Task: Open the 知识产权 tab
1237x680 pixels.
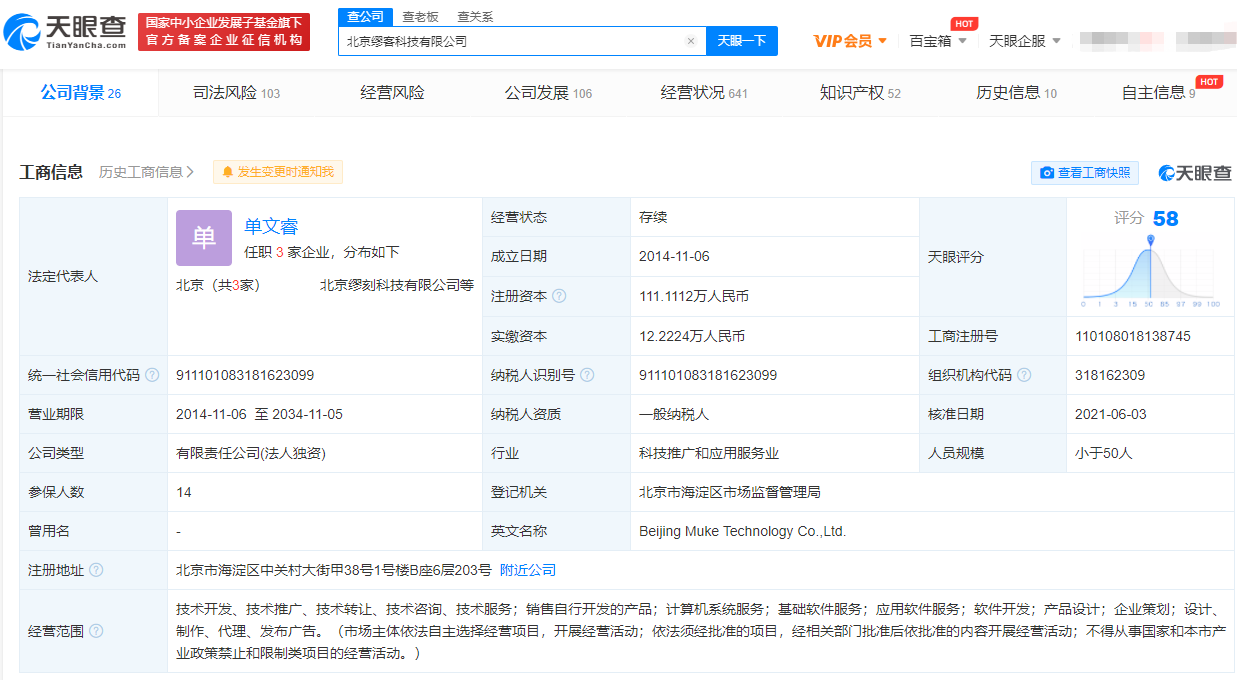Action: (860, 93)
